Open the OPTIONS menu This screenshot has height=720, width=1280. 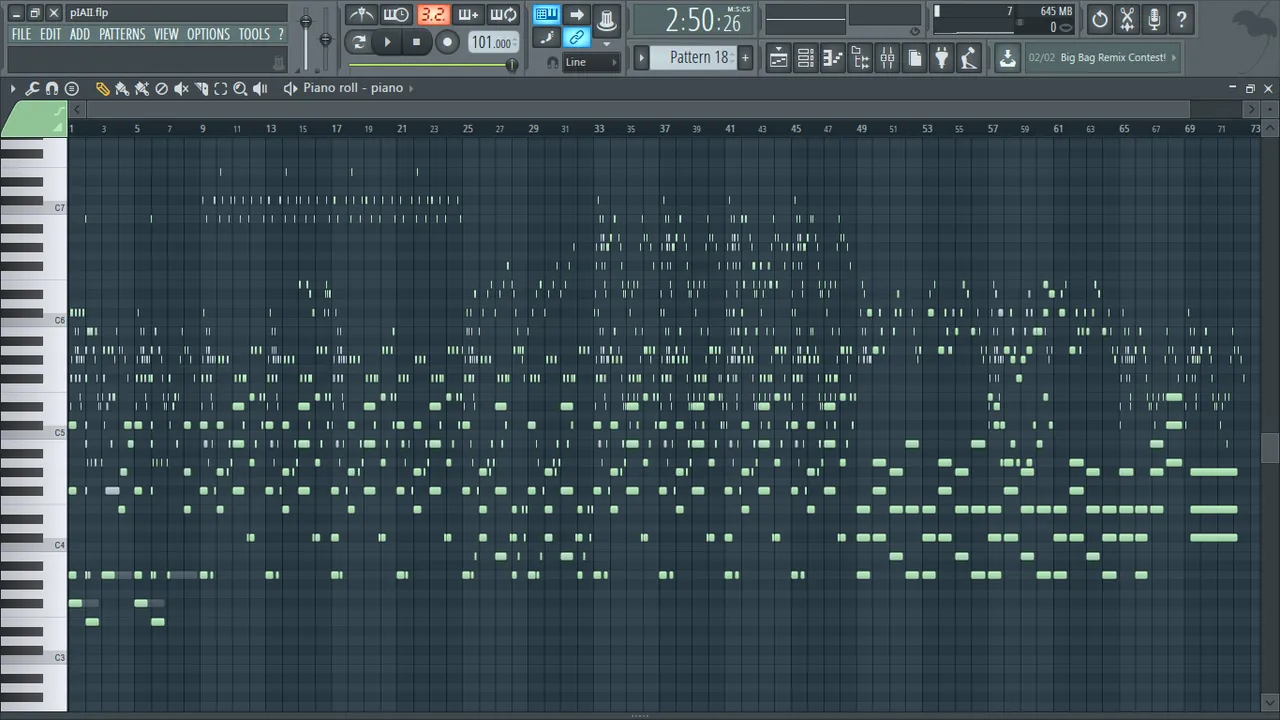click(x=208, y=34)
